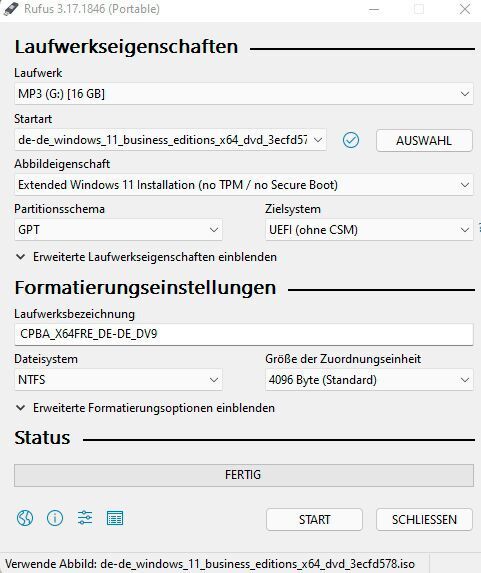The height and width of the screenshot is (573, 481).
Task: Click the Status heading
Action: (42, 438)
